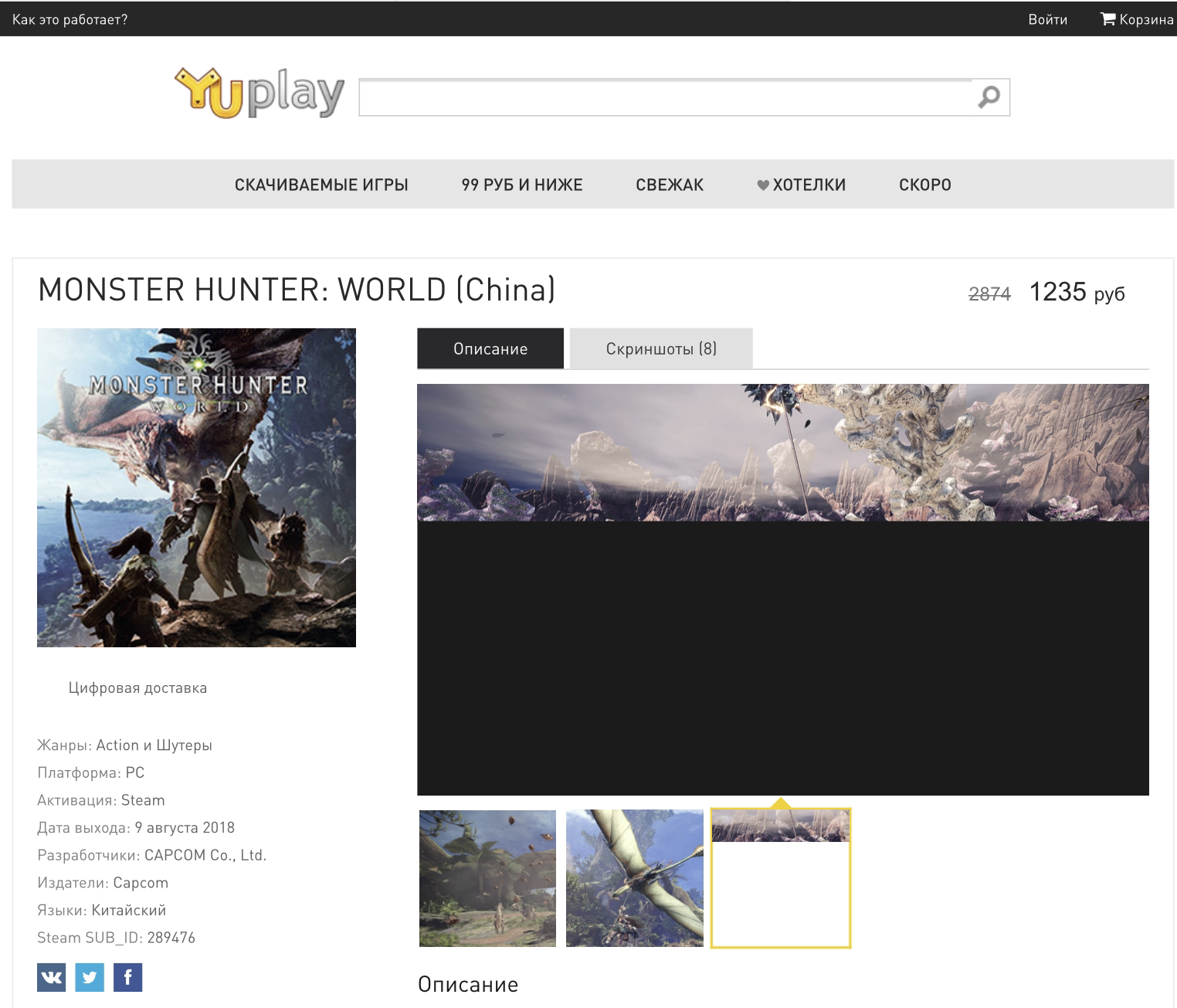Switch to the Описание tab
The height and width of the screenshot is (1008, 1177).
(x=490, y=348)
